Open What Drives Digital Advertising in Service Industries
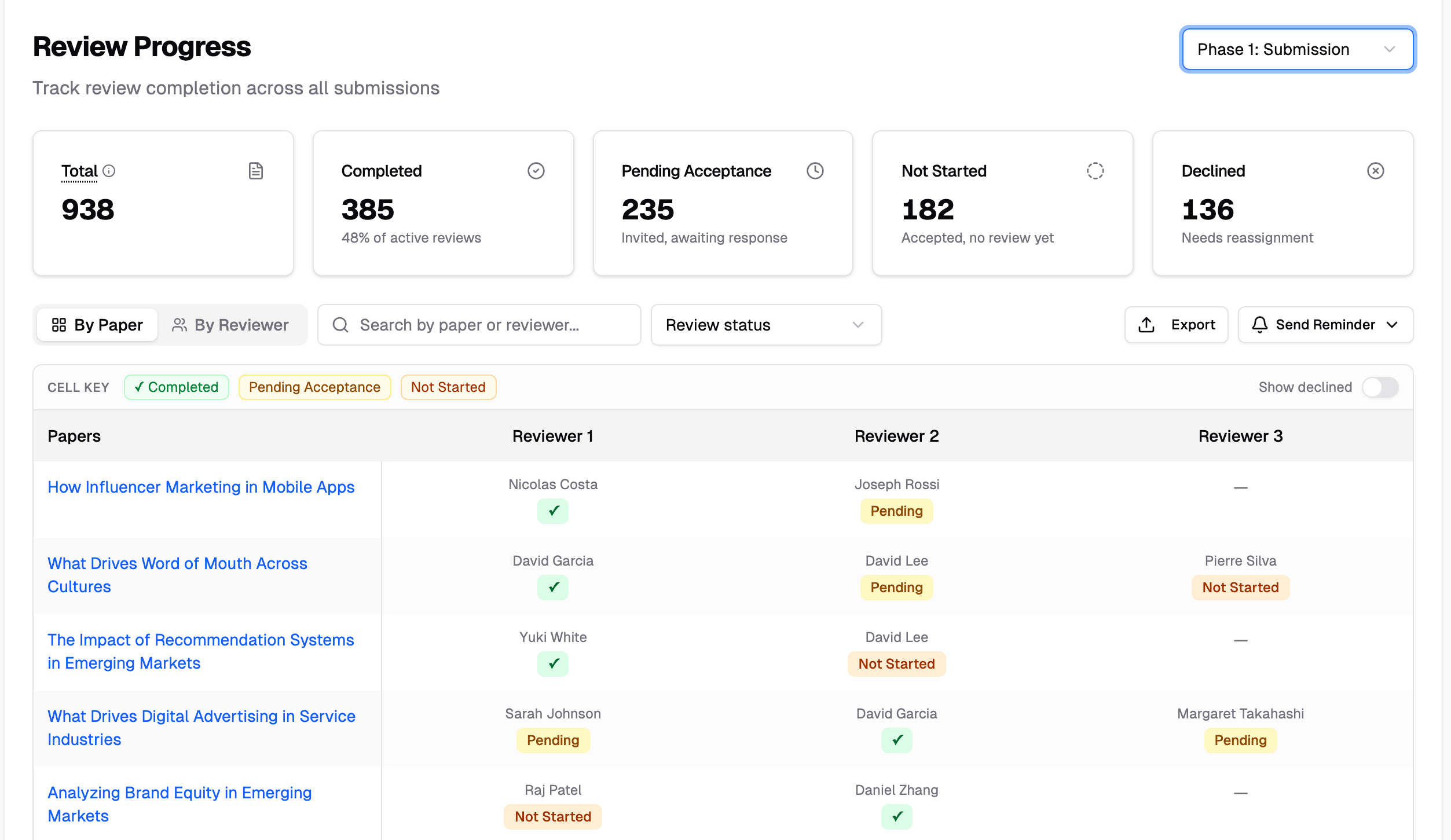The image size is (1451, 840). tap(201, 728)
